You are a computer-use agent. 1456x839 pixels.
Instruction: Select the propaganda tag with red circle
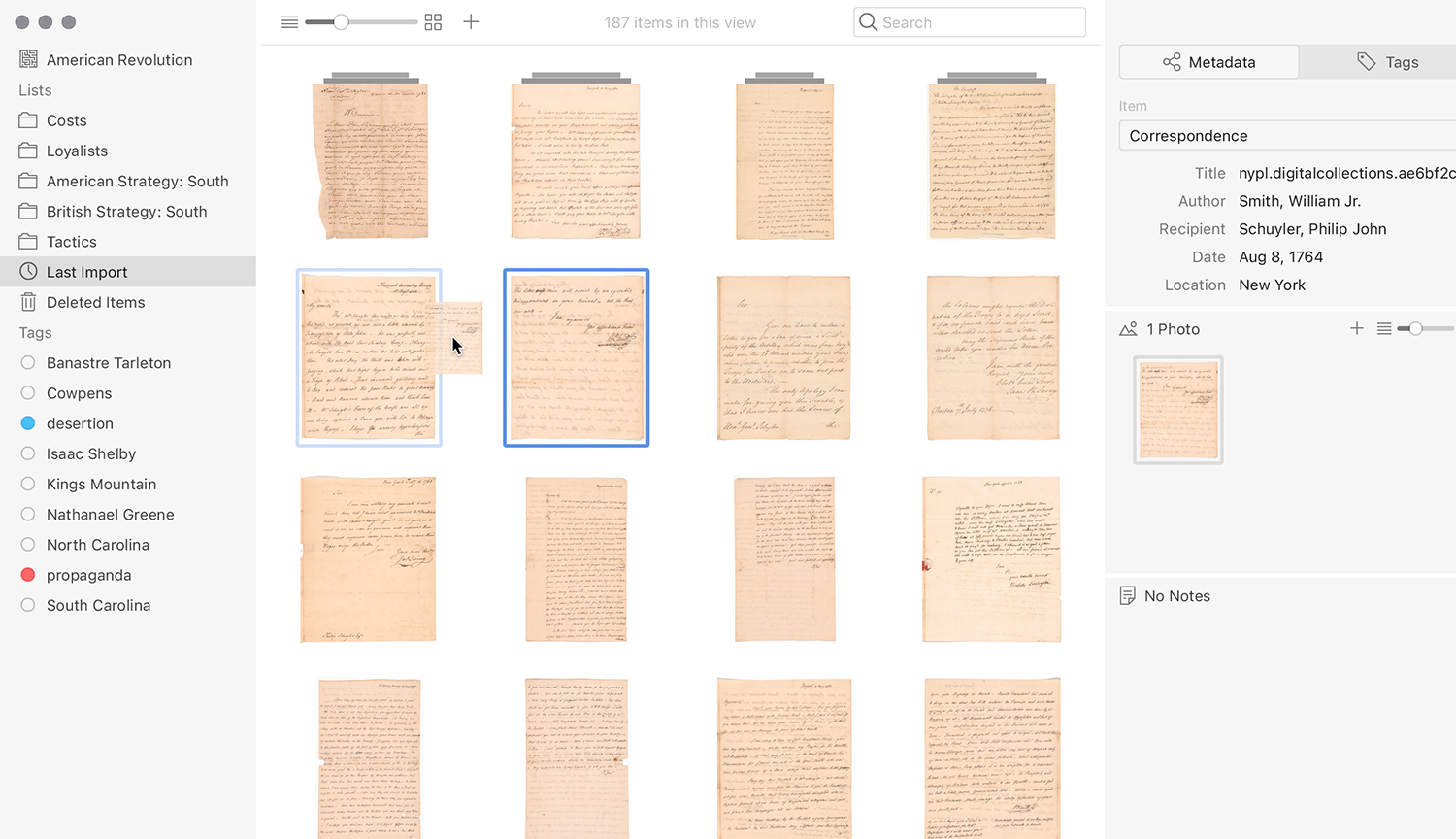click(88, 575)
